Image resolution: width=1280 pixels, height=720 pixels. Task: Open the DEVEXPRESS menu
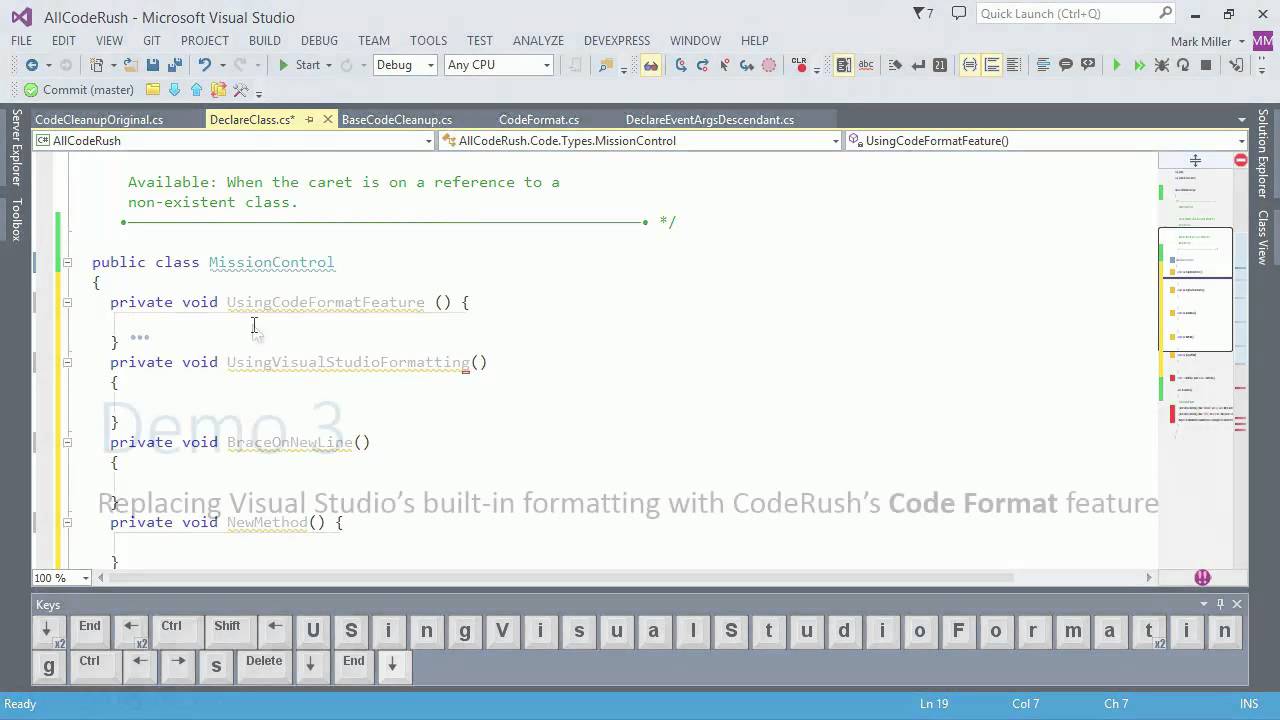pyautogui.click(x=617, y=41)
